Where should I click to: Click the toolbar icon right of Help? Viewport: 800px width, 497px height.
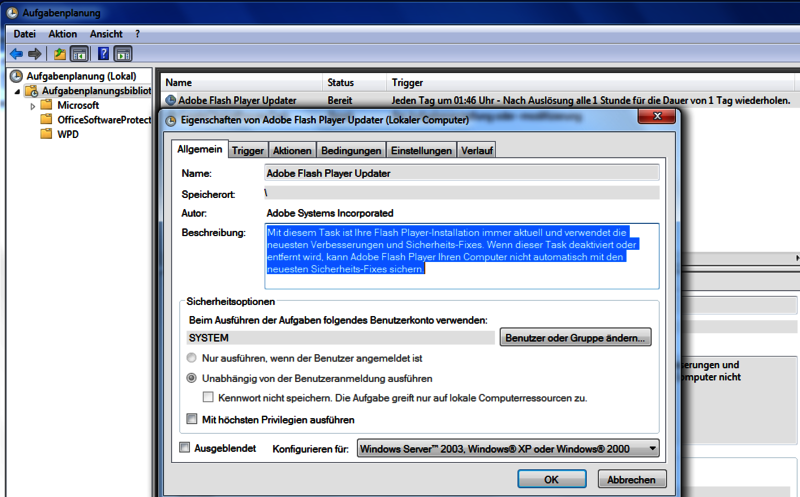point(123,54)
